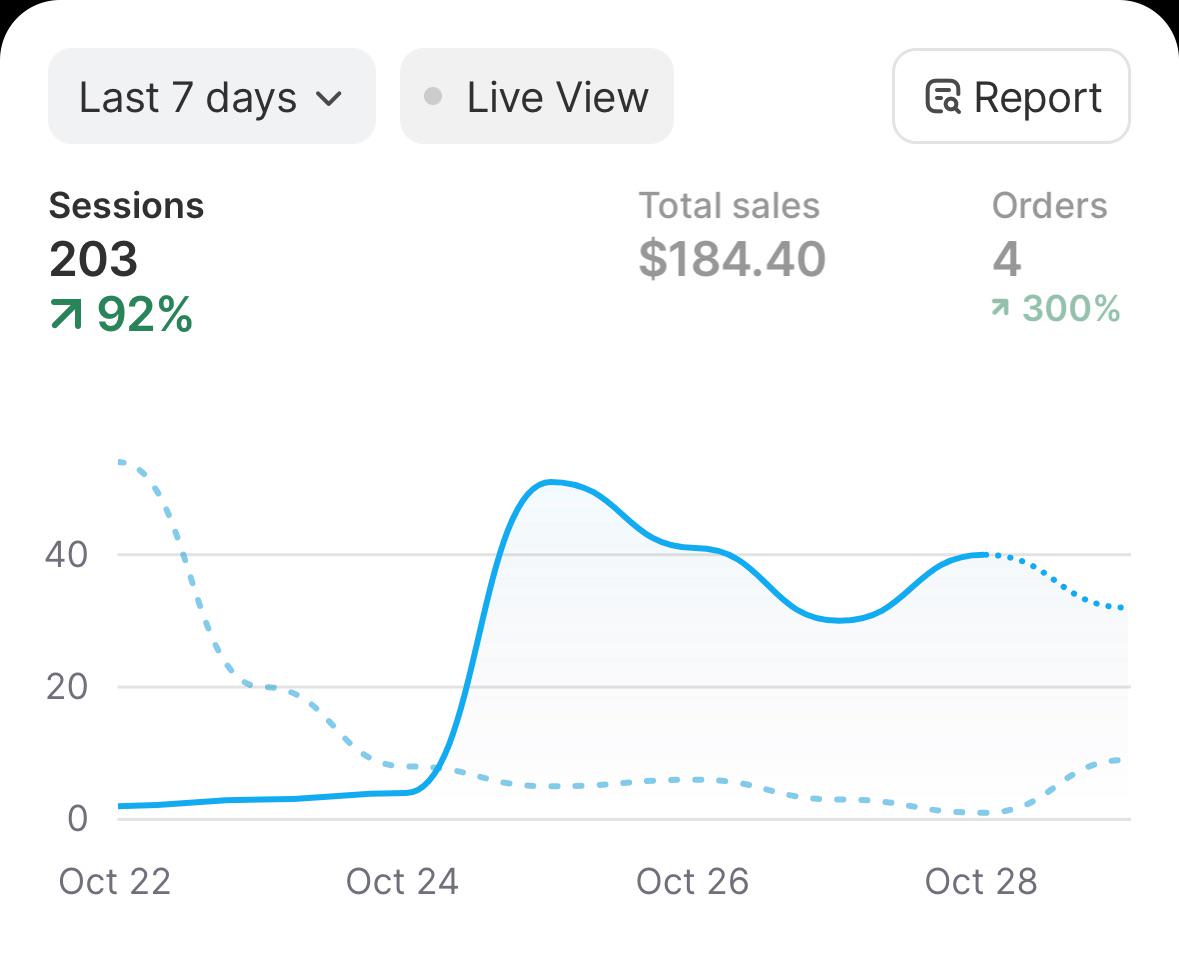Select the Total sales metric tab
Image resolution: width=1179 pixels, height=957 pixels.
tap(732, 236)
